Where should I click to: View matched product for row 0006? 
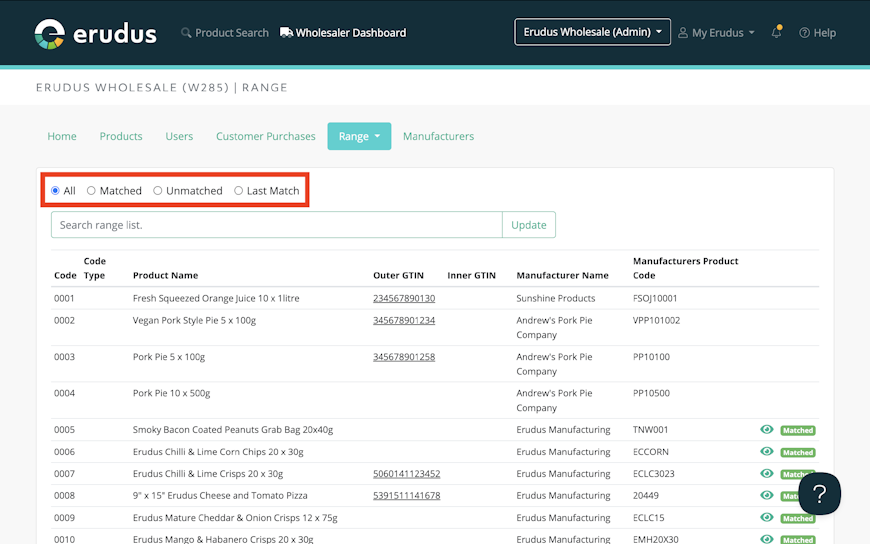tap(767, 451)
